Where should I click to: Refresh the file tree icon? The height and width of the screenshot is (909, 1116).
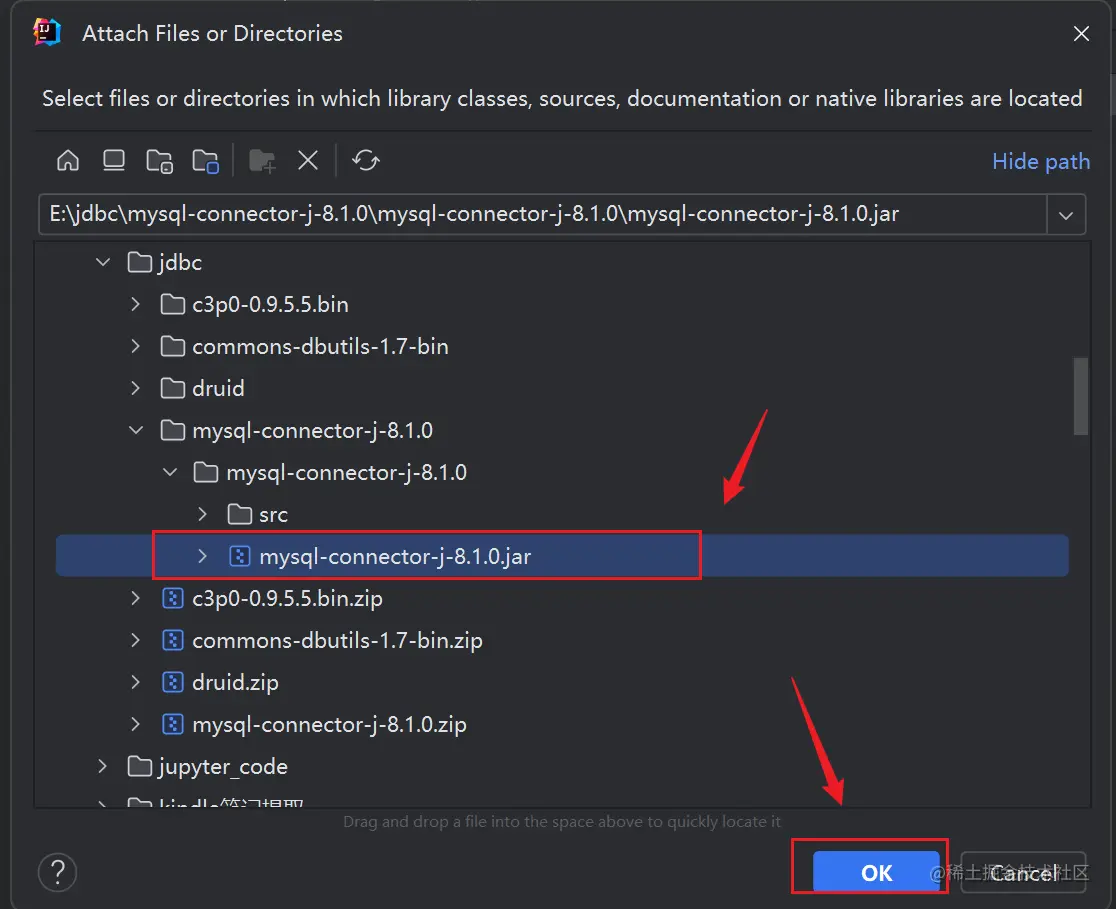(x=366, y=160)
